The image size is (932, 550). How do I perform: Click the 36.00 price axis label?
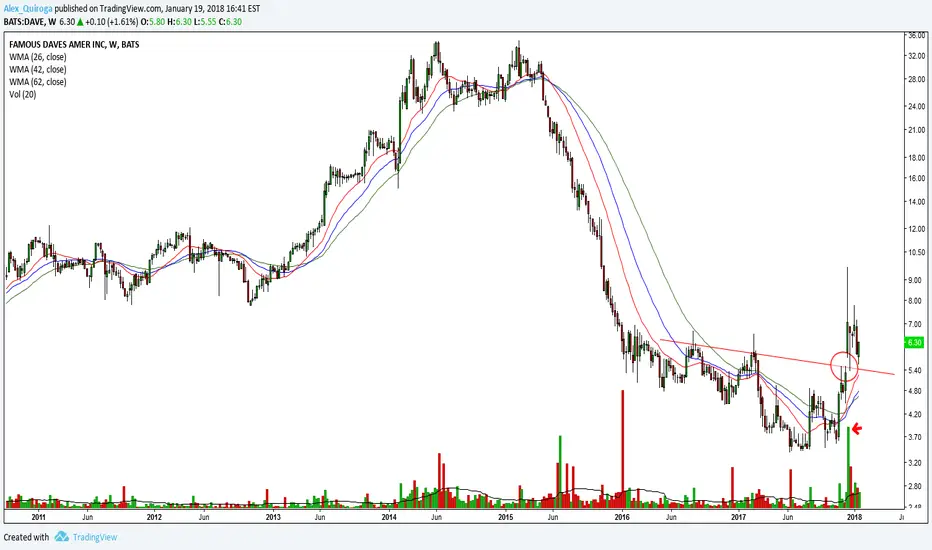(916, 35)
